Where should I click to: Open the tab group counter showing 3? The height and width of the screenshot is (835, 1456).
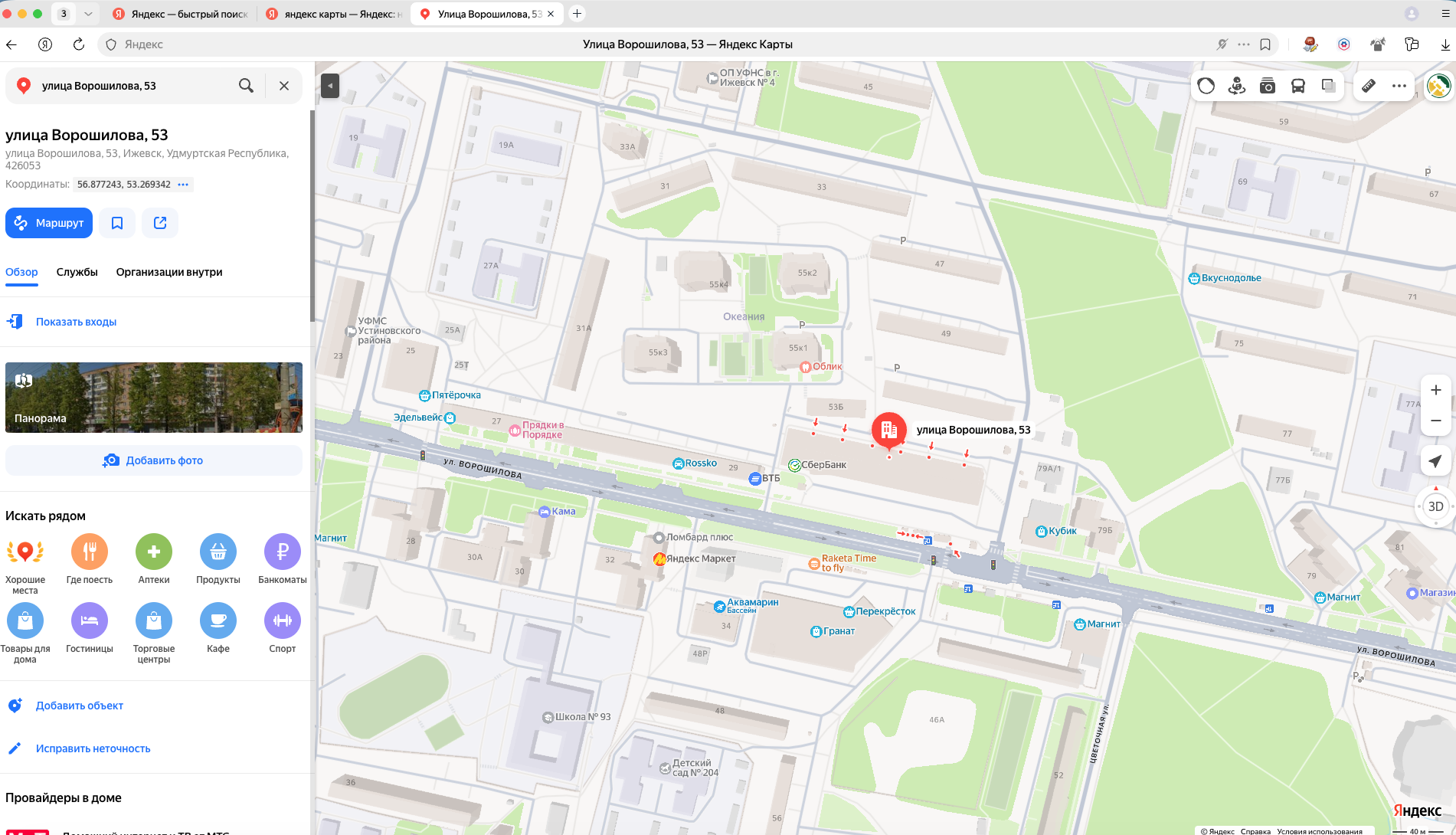click(x=64, y=14)
